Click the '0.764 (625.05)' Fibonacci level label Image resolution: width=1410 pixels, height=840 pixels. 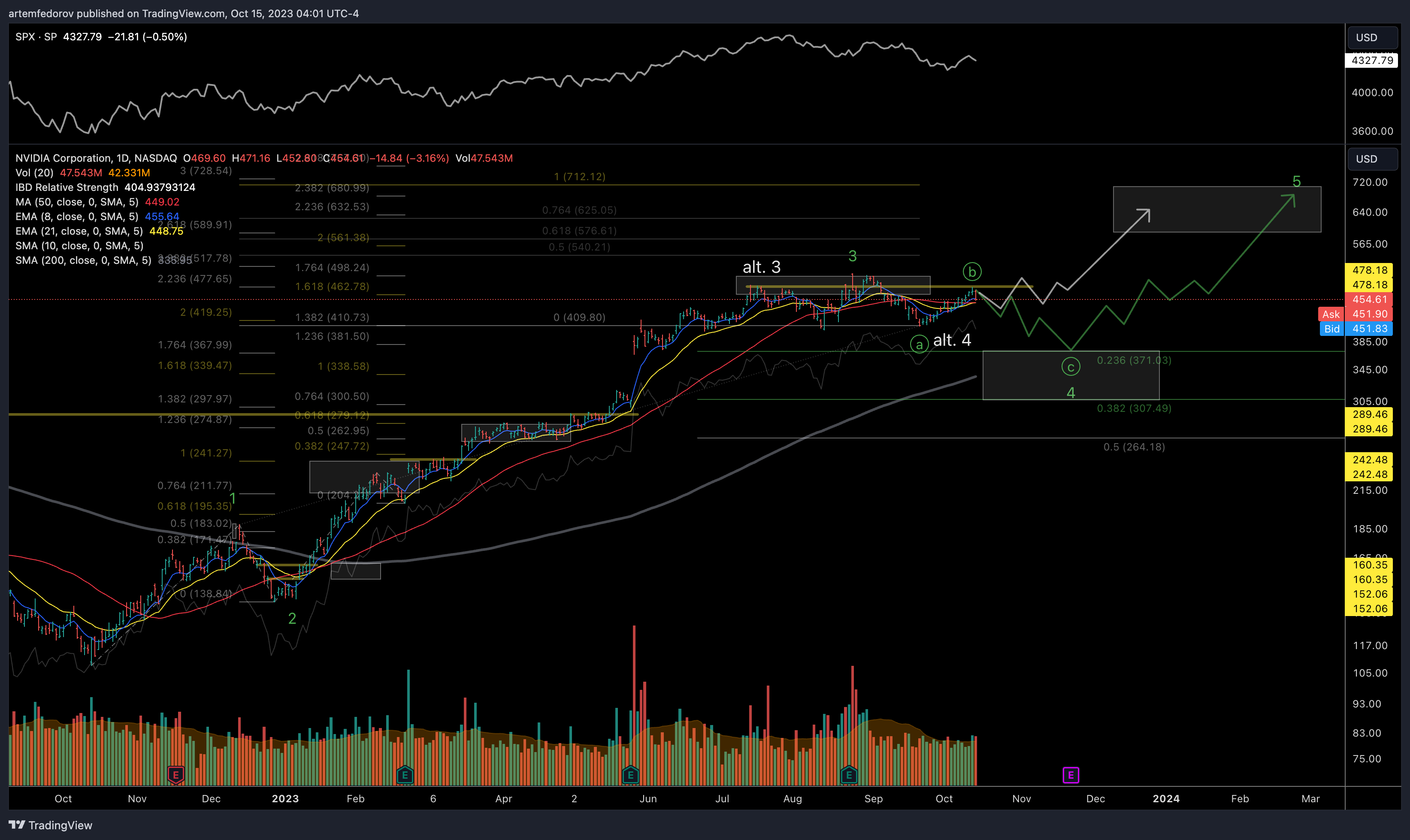(x=579, y=210)
